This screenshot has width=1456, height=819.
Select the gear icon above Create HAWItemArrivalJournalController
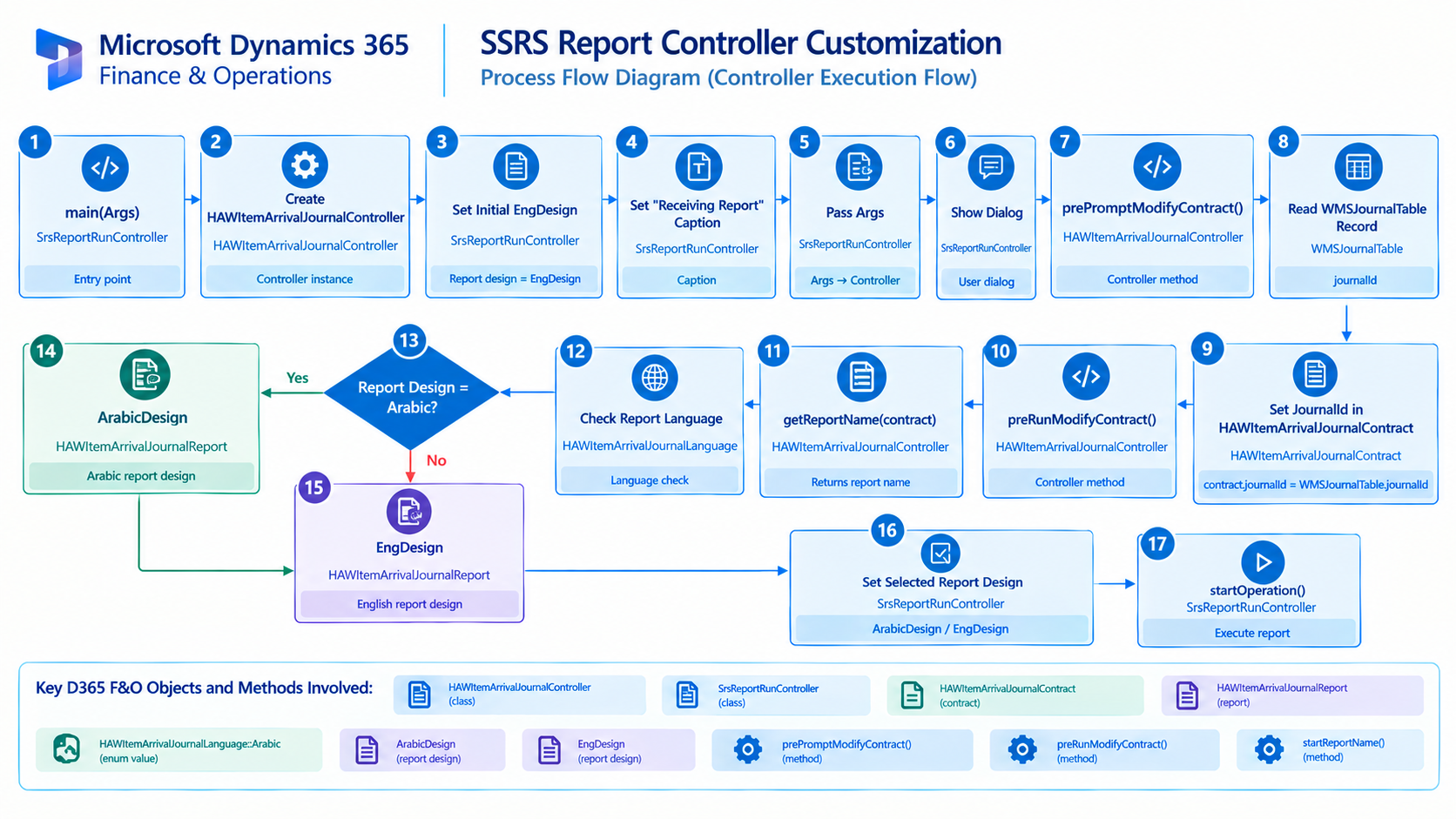pyautogui.click(x=305, y=164)
